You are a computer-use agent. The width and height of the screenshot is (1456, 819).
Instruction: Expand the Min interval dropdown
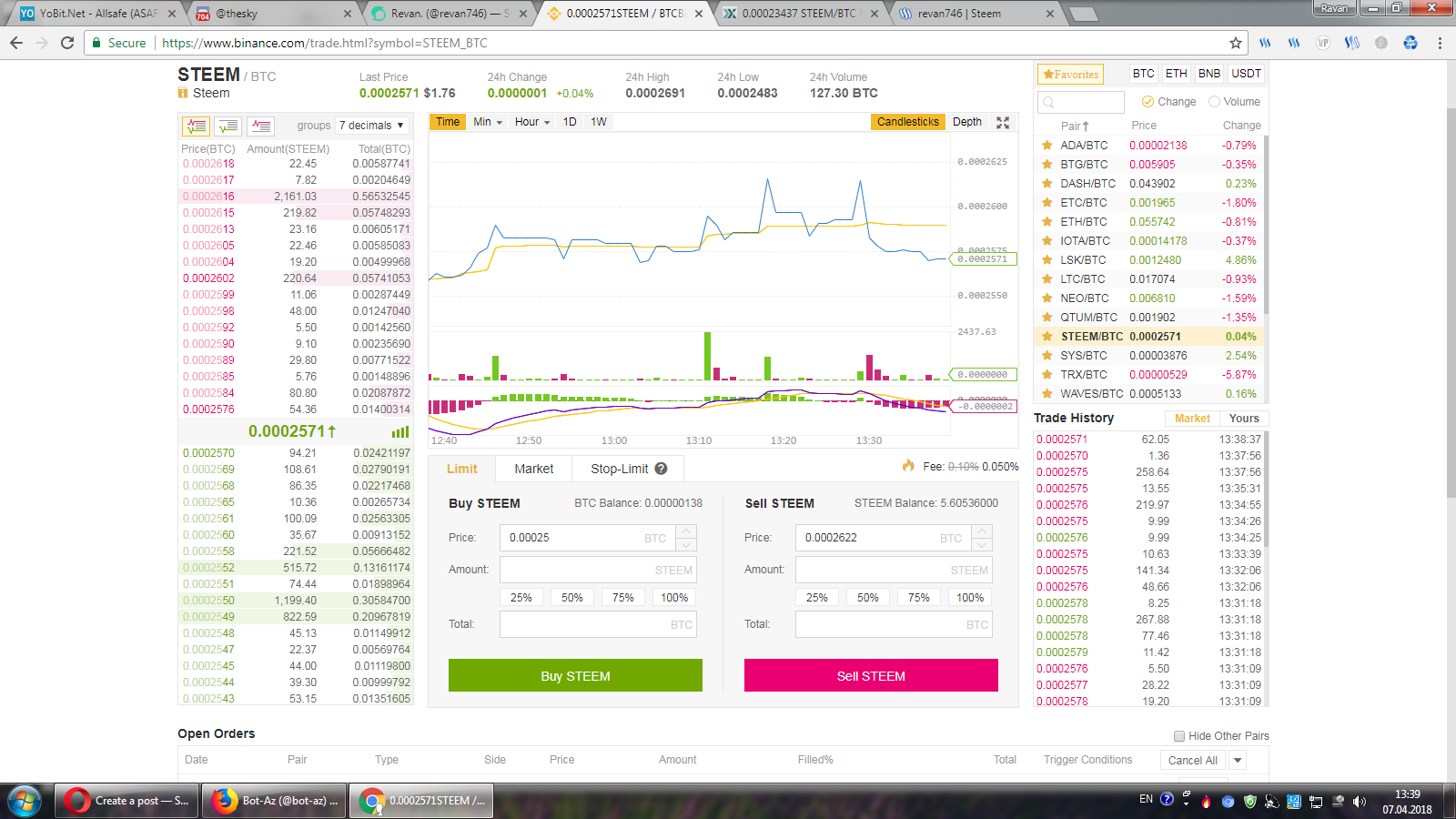tap(488, 122)
